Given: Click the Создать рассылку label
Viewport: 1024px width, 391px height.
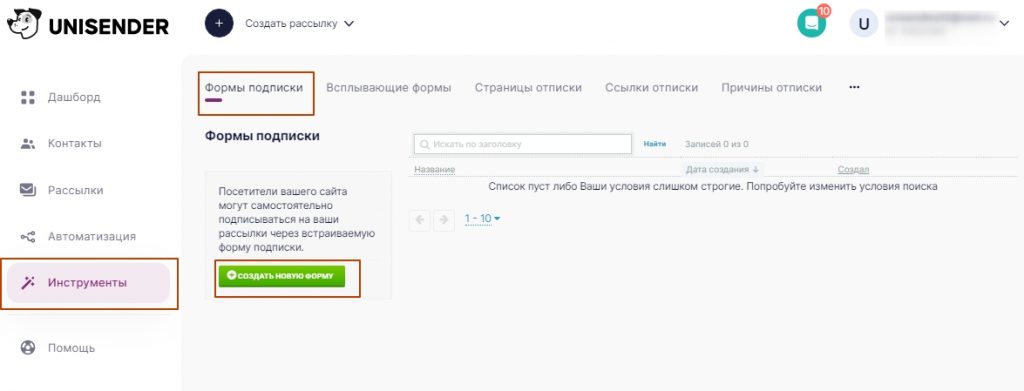Looking at the screenshot, I should point(291,23).
